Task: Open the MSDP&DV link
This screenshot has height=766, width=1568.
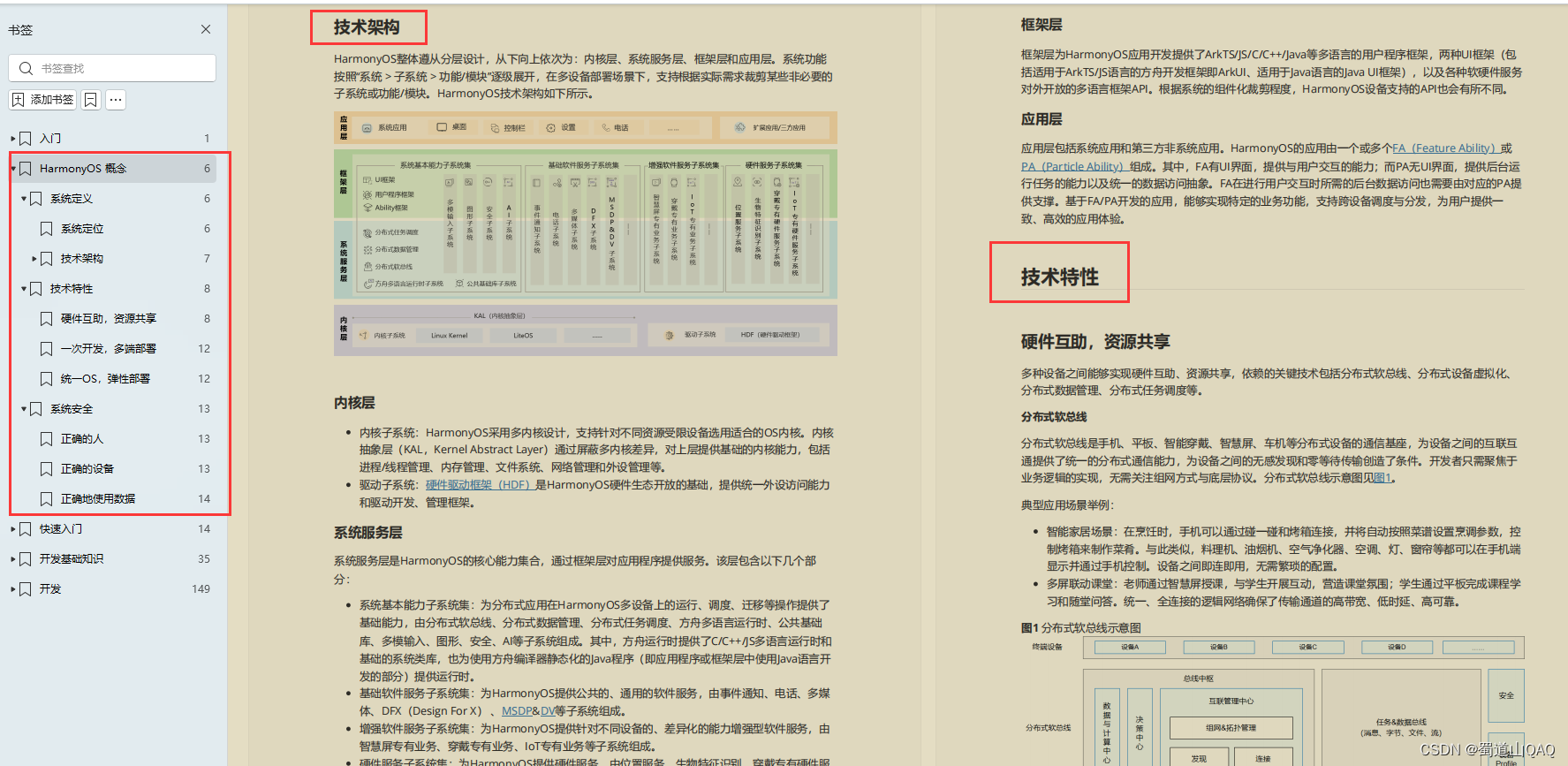Action: point(528,711)
